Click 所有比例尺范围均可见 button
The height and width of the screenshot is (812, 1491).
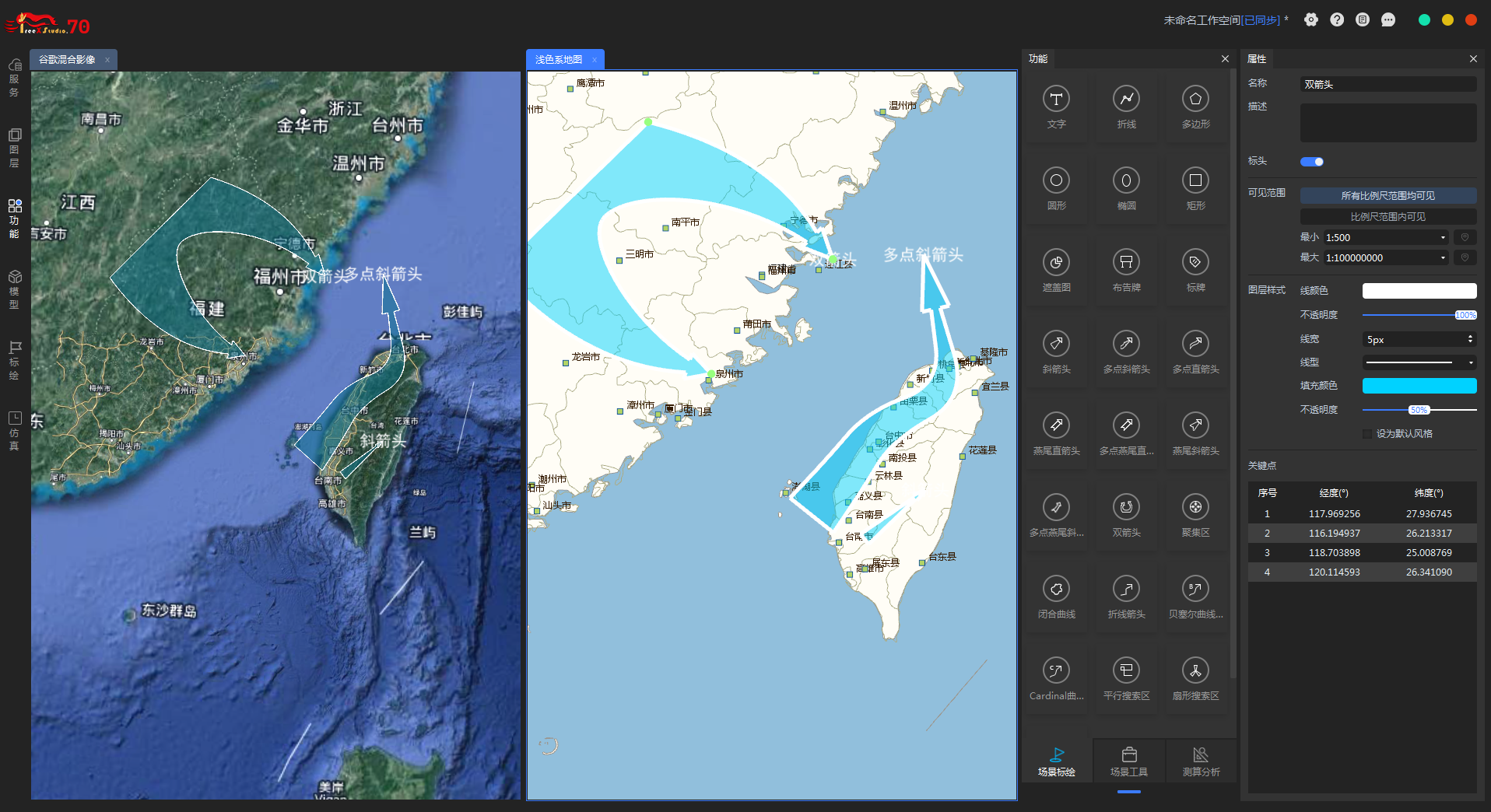(x=1388, y=196)
